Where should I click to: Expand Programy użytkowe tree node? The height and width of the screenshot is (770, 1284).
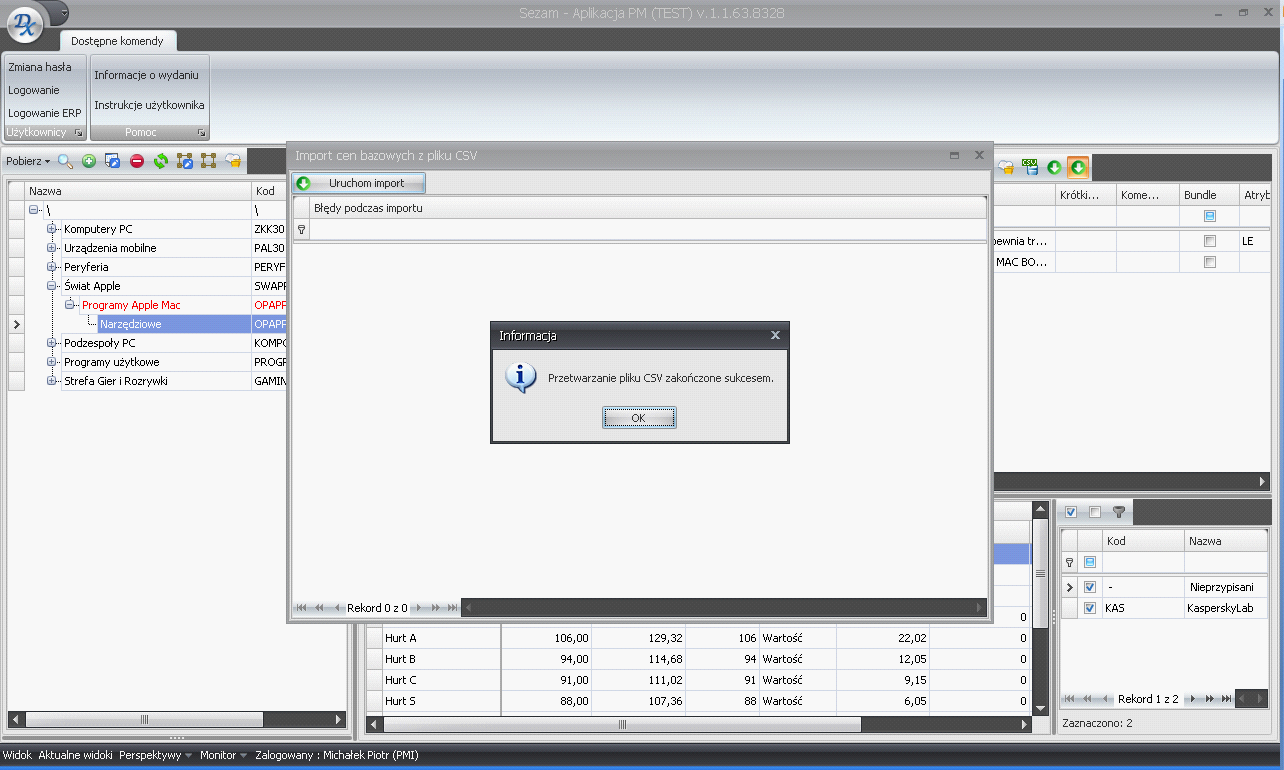click(x=52, y=362)
